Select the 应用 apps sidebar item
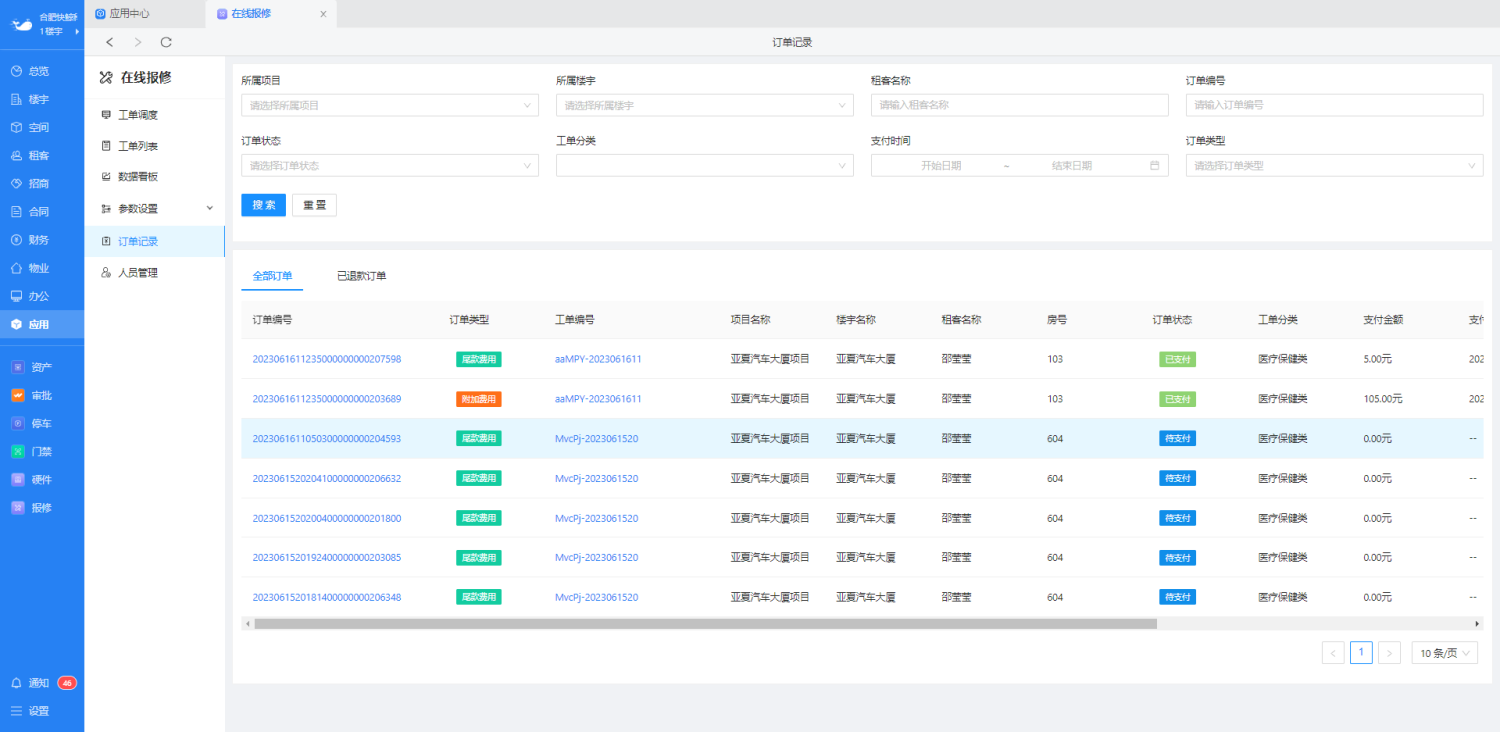The image size is (1500, 732). point(42,324)
